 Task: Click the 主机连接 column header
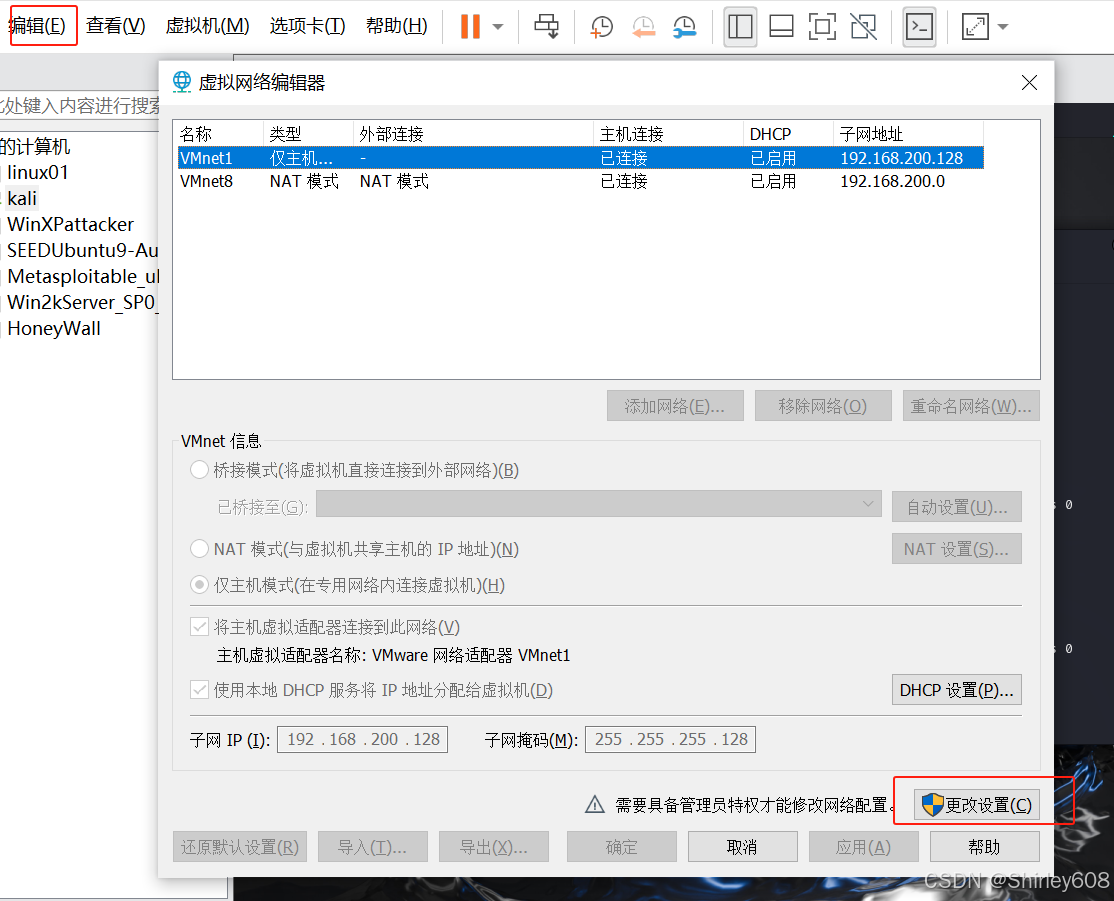[x=669, y=134]
